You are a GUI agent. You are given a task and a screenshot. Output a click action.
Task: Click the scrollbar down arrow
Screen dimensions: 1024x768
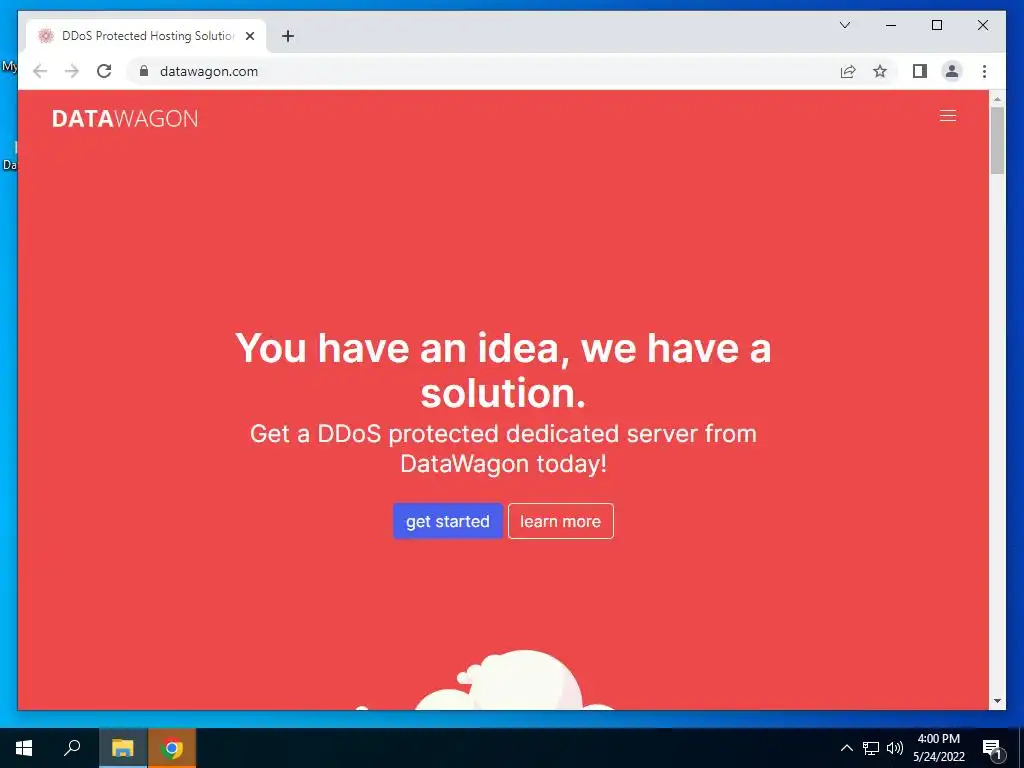pyautogui.click(x=997, y=701)
